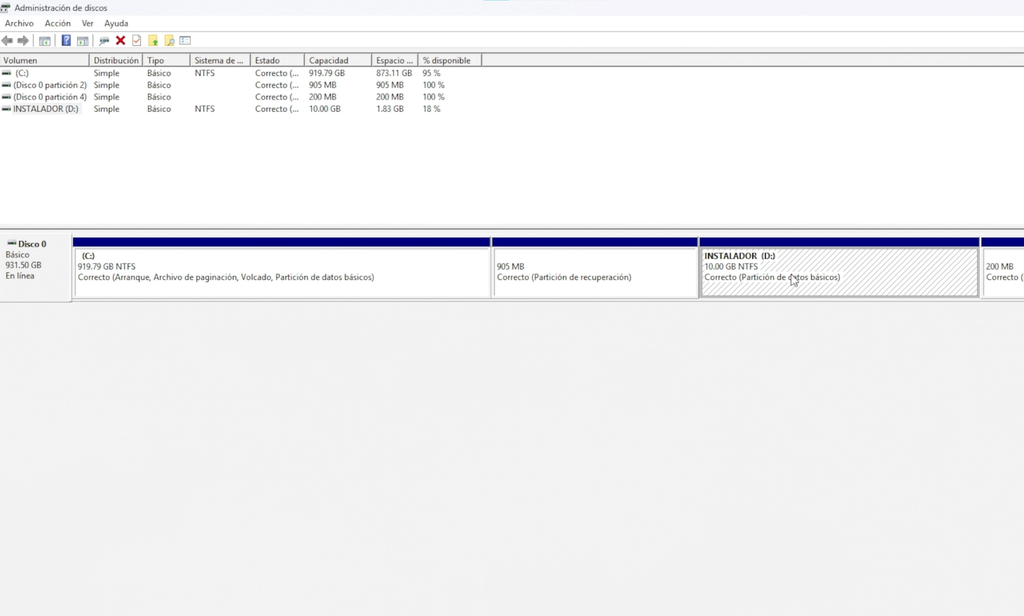The width and height of the screenshot is (1024, 616).
Task: Click the folder-with-magnifier toolbar icon
Action: [x=169, y=41]
